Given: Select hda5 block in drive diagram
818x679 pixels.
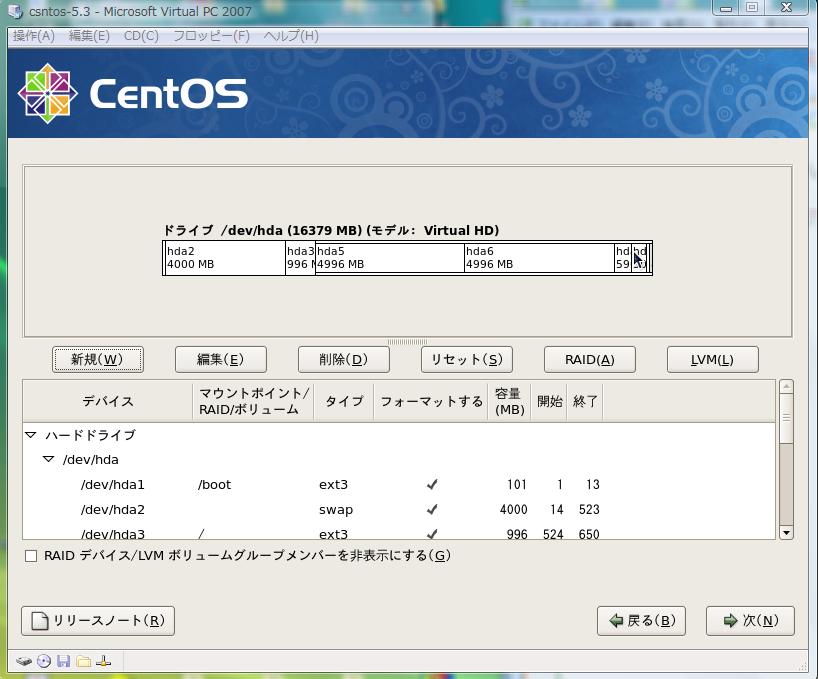Looking at the screenshot, I should (389, 258).
